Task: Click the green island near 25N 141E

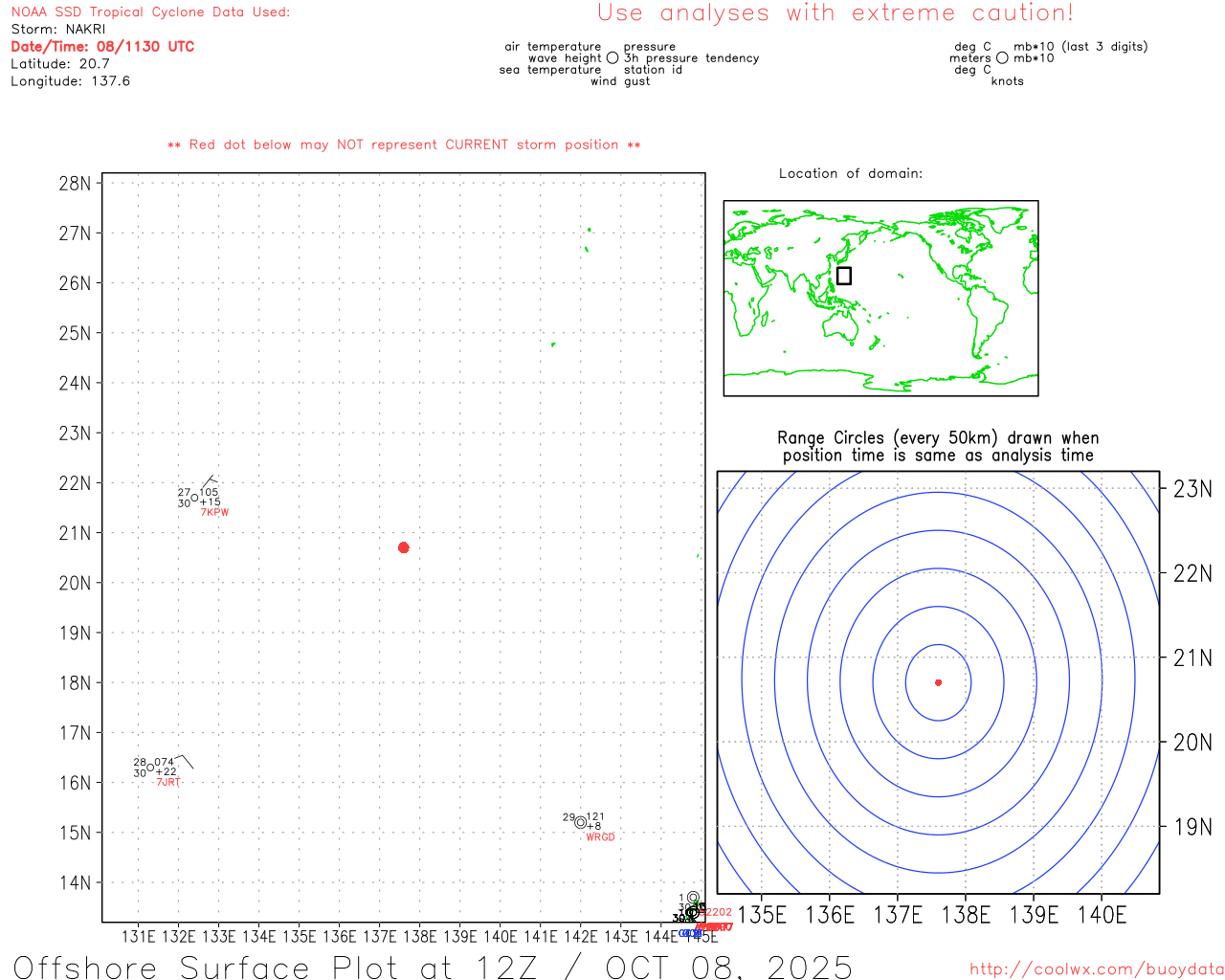Action: click(x=553, y=345)
